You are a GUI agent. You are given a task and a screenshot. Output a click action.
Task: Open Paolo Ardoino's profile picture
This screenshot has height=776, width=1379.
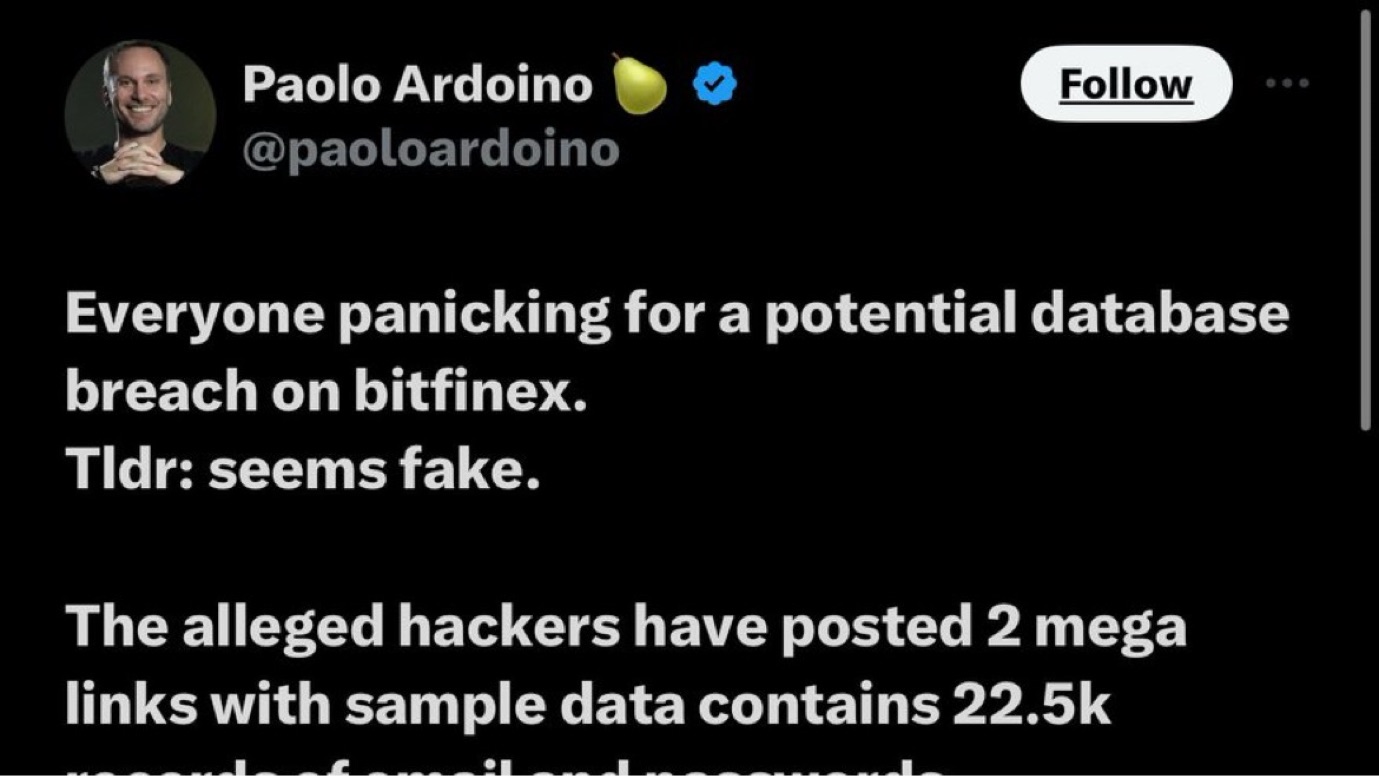[x=140, y=114]
